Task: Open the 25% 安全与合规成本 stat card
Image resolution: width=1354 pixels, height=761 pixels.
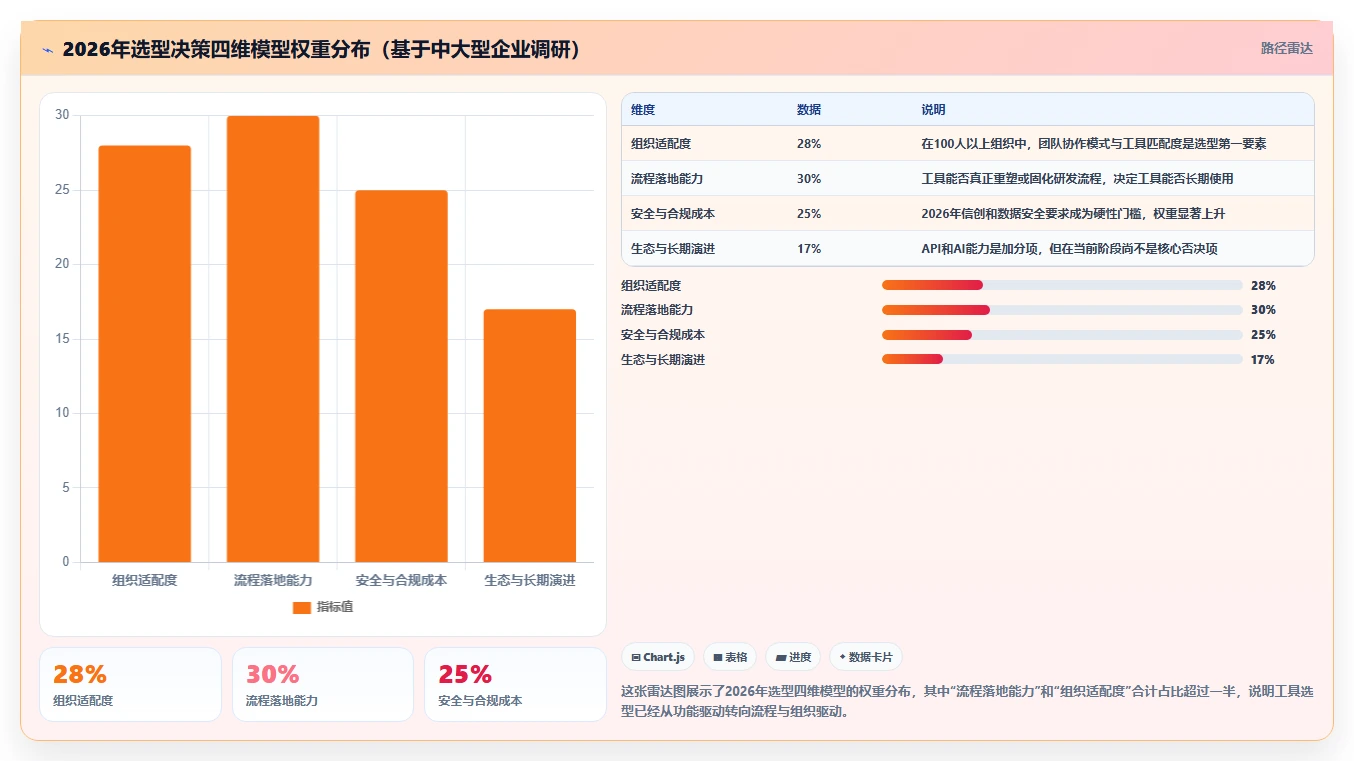Action: click(515, 685)
